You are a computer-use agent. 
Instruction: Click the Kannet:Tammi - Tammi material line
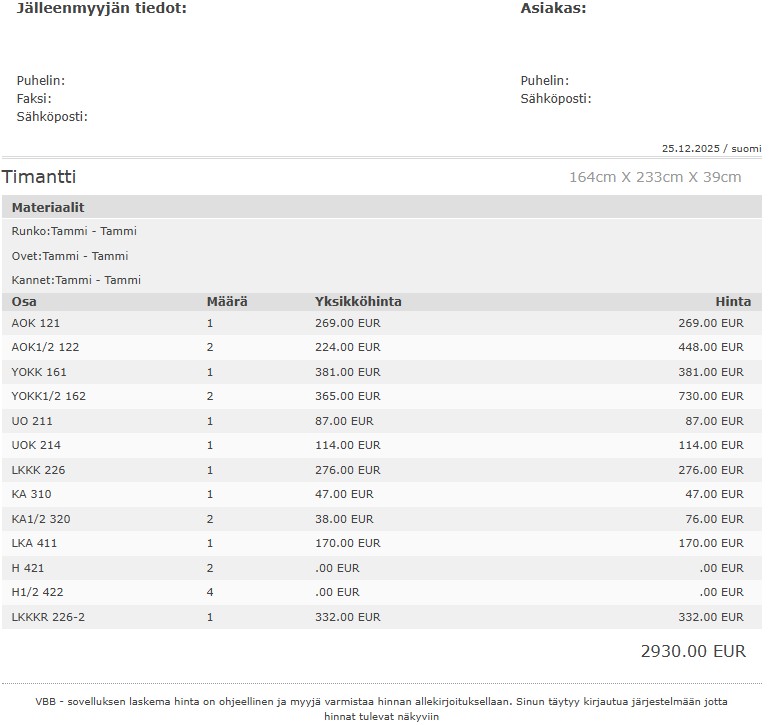click(x=76, y=280)
